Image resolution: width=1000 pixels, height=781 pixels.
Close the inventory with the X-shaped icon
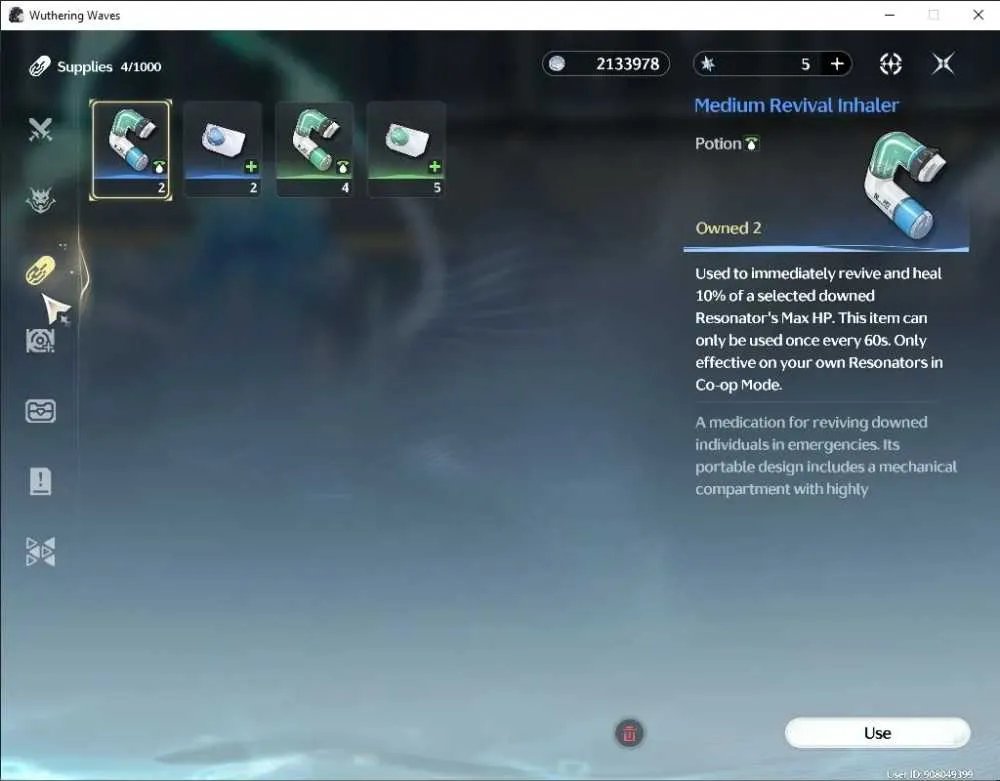[x=943, y=64]
